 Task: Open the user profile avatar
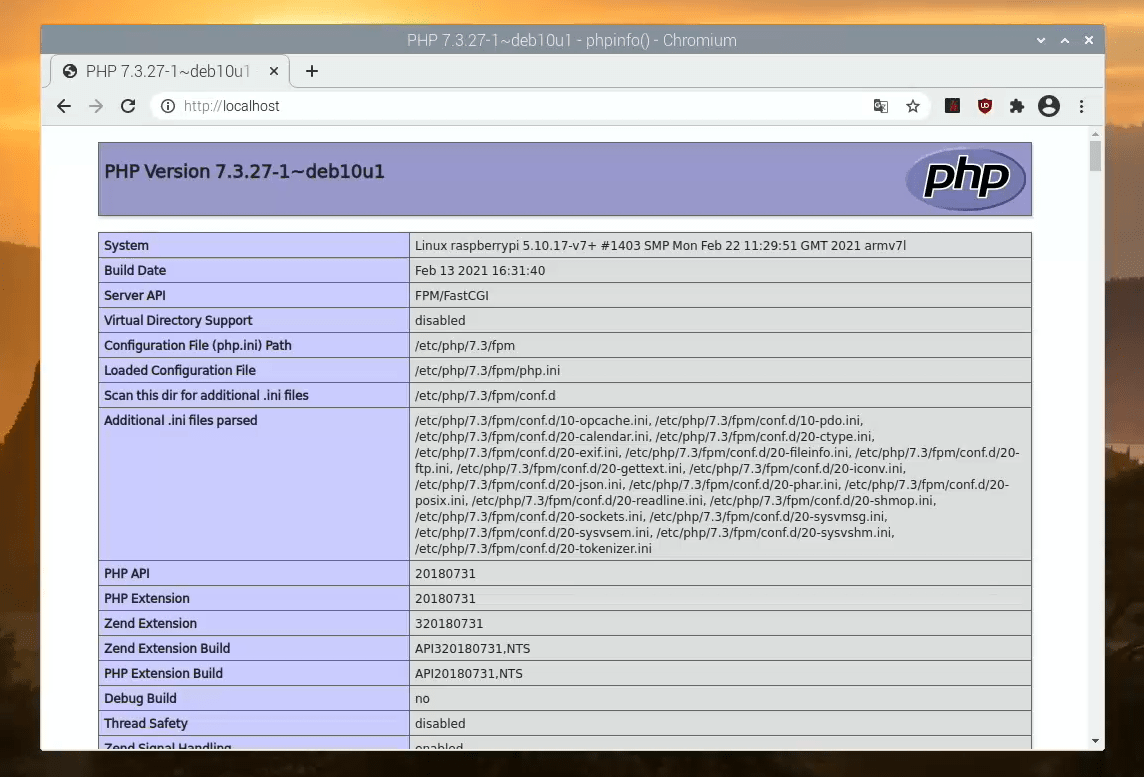pos(1048,106)
